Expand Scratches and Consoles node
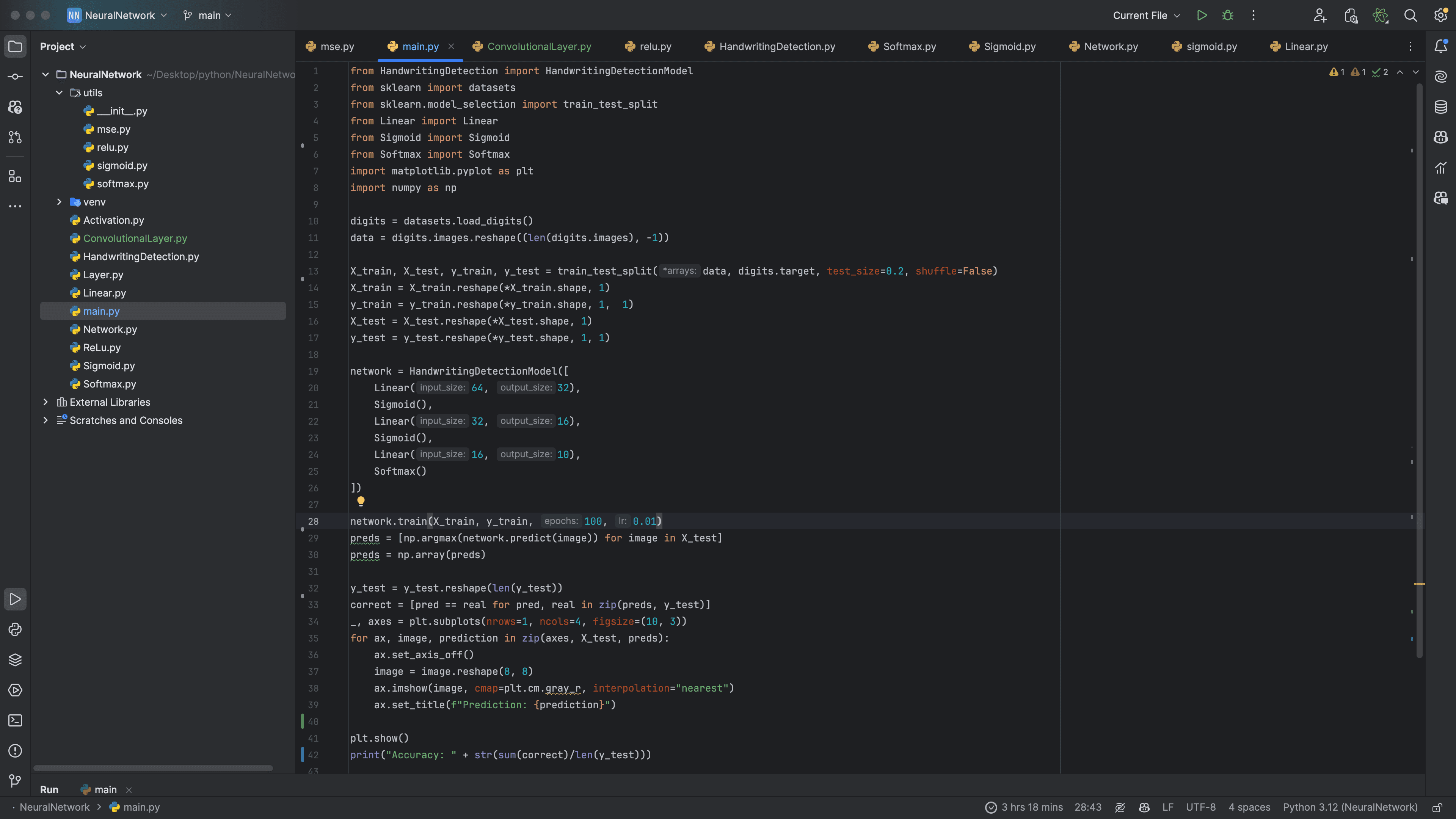Image resolution: width=1456 pixels, height=819 pixels. [46, 420]
